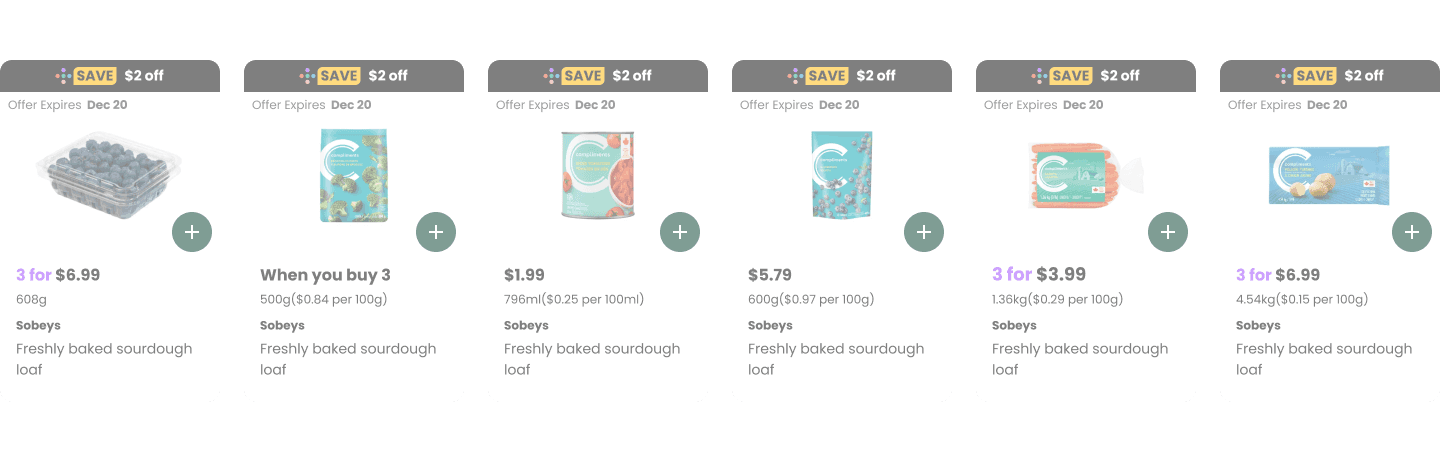This screenshot has height=462, width=1440.
Task: Add frozen broccoli bag to cart
Action: (436, 232)
